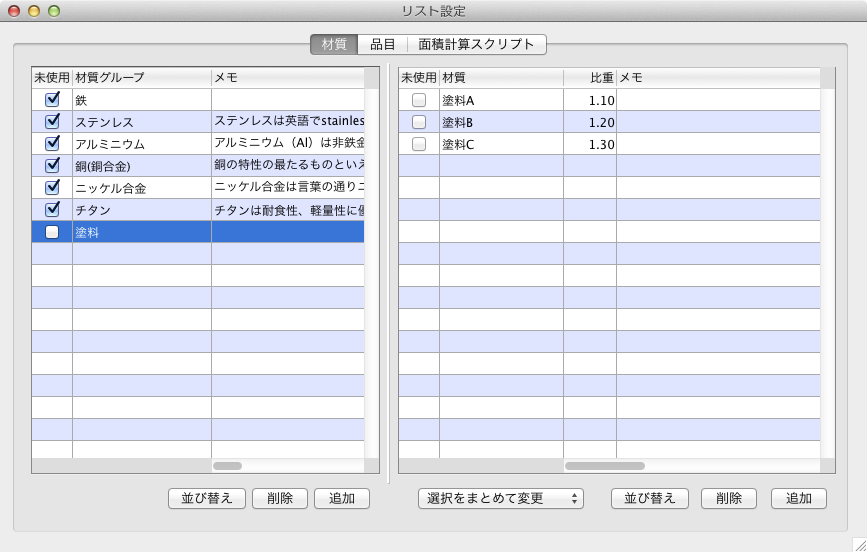Enable 未使用 checkbox for 塗料A

418,100
